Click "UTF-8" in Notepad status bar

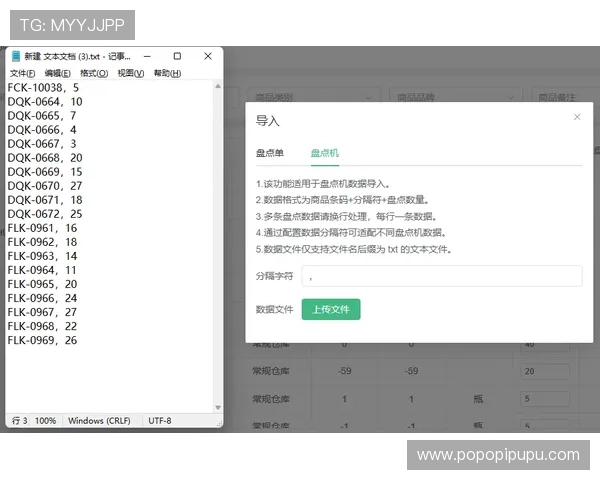pyautogui.click(x=160, y=421)
